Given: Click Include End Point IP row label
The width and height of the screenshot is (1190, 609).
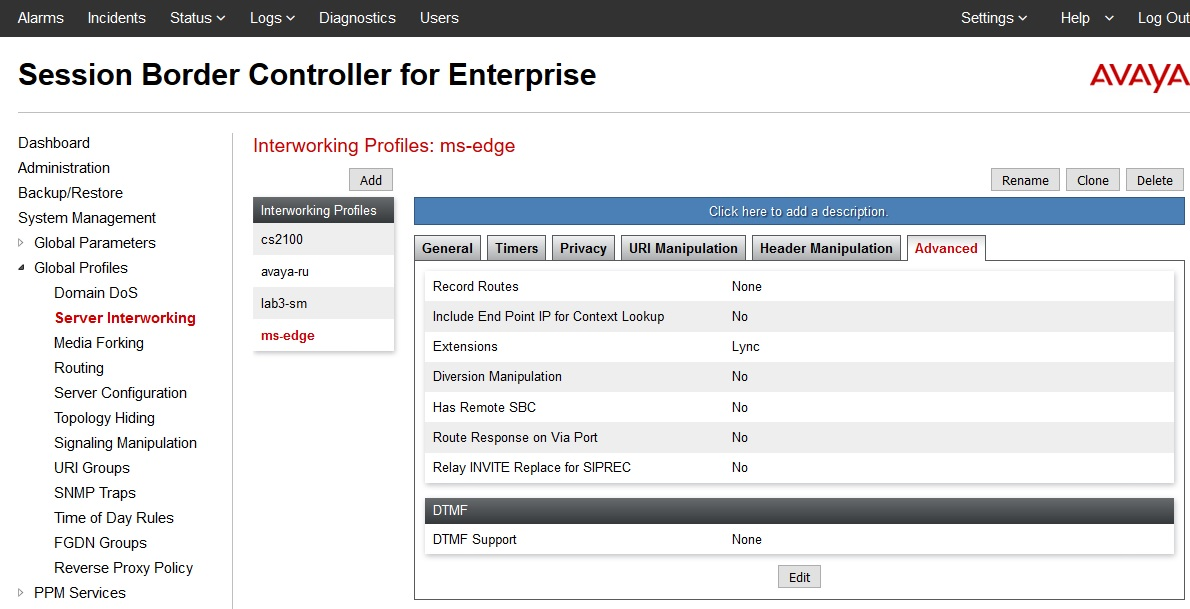Looking at the screenshot, I should pos(548,316).
